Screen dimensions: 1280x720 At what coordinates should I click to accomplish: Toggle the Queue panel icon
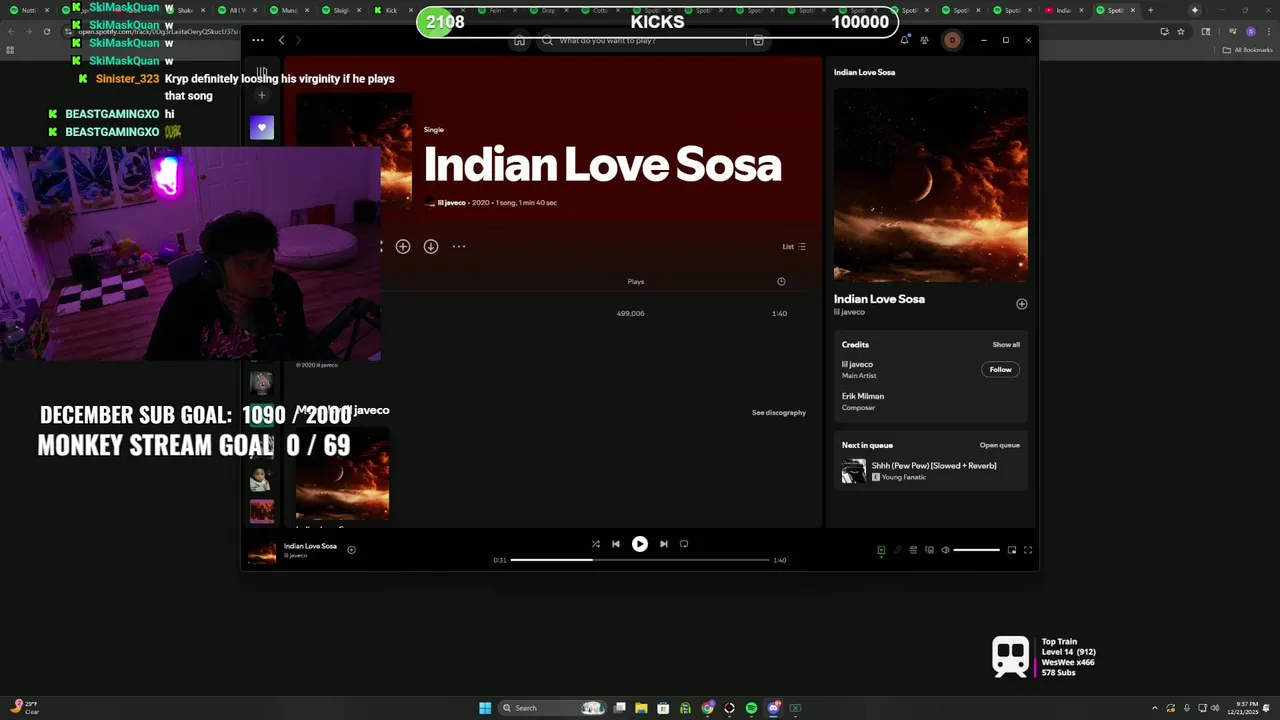pyautogui.click(x=913, y=550)
